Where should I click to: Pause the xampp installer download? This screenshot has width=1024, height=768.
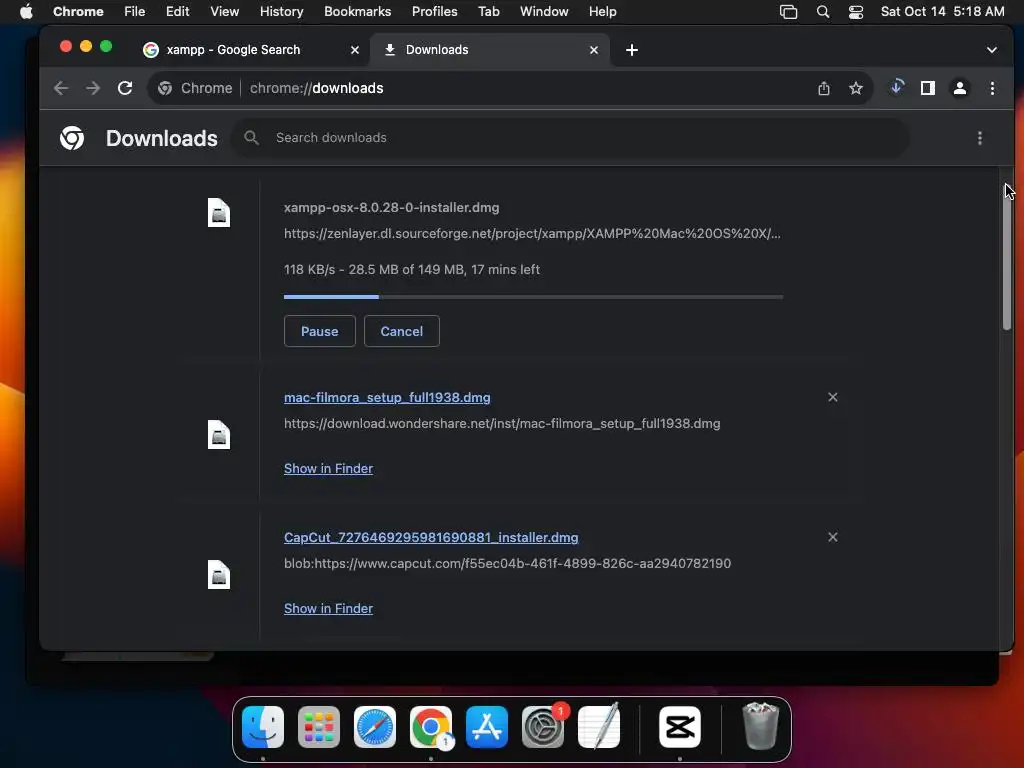[319, 331]
